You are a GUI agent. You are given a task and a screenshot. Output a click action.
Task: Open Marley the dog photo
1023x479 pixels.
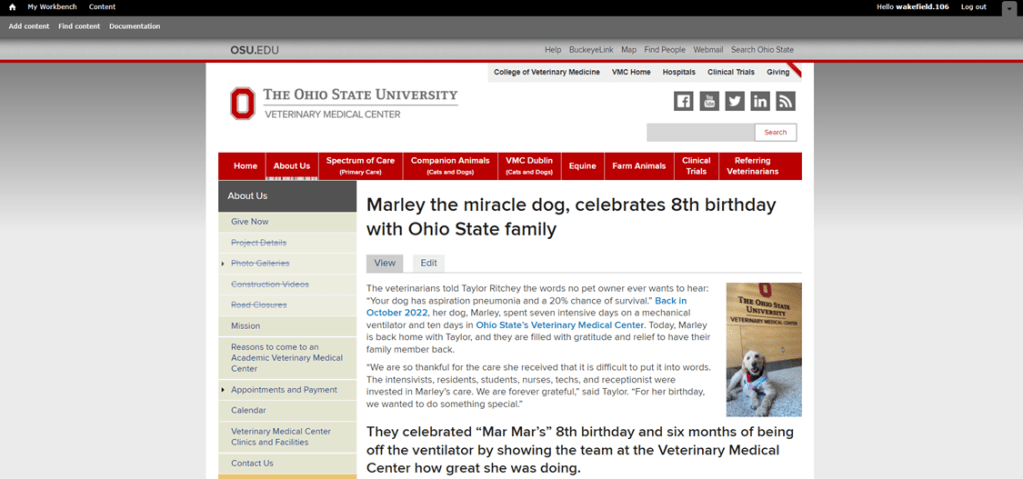pos(763,349)
